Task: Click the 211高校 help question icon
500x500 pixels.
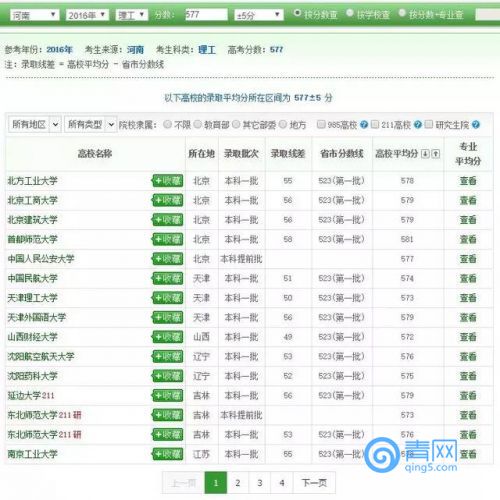Action: (417, 125)
